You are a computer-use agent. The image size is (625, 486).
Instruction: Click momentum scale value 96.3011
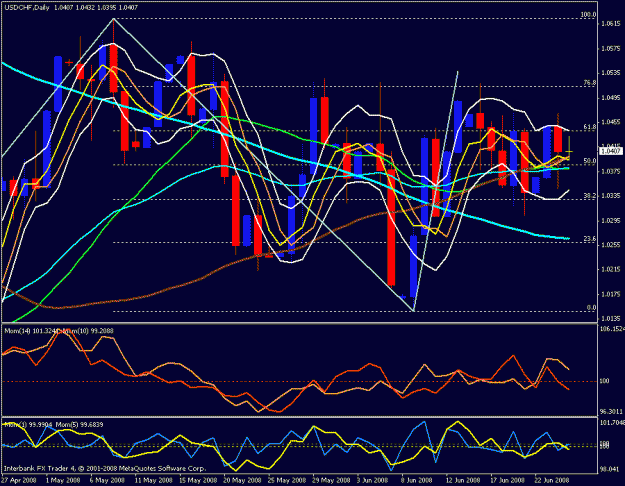pyautogui.click(x=611, y=411)
